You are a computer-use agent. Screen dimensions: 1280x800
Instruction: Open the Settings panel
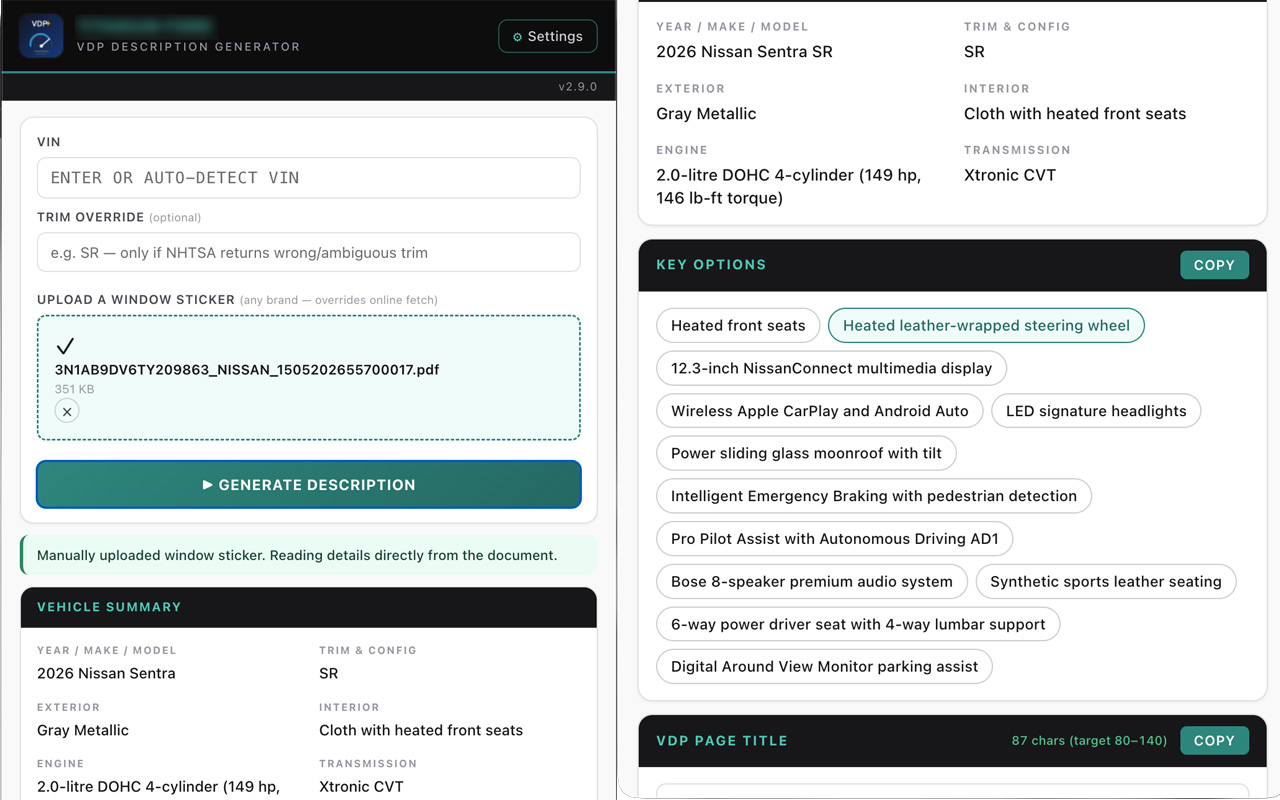point(548,36)
